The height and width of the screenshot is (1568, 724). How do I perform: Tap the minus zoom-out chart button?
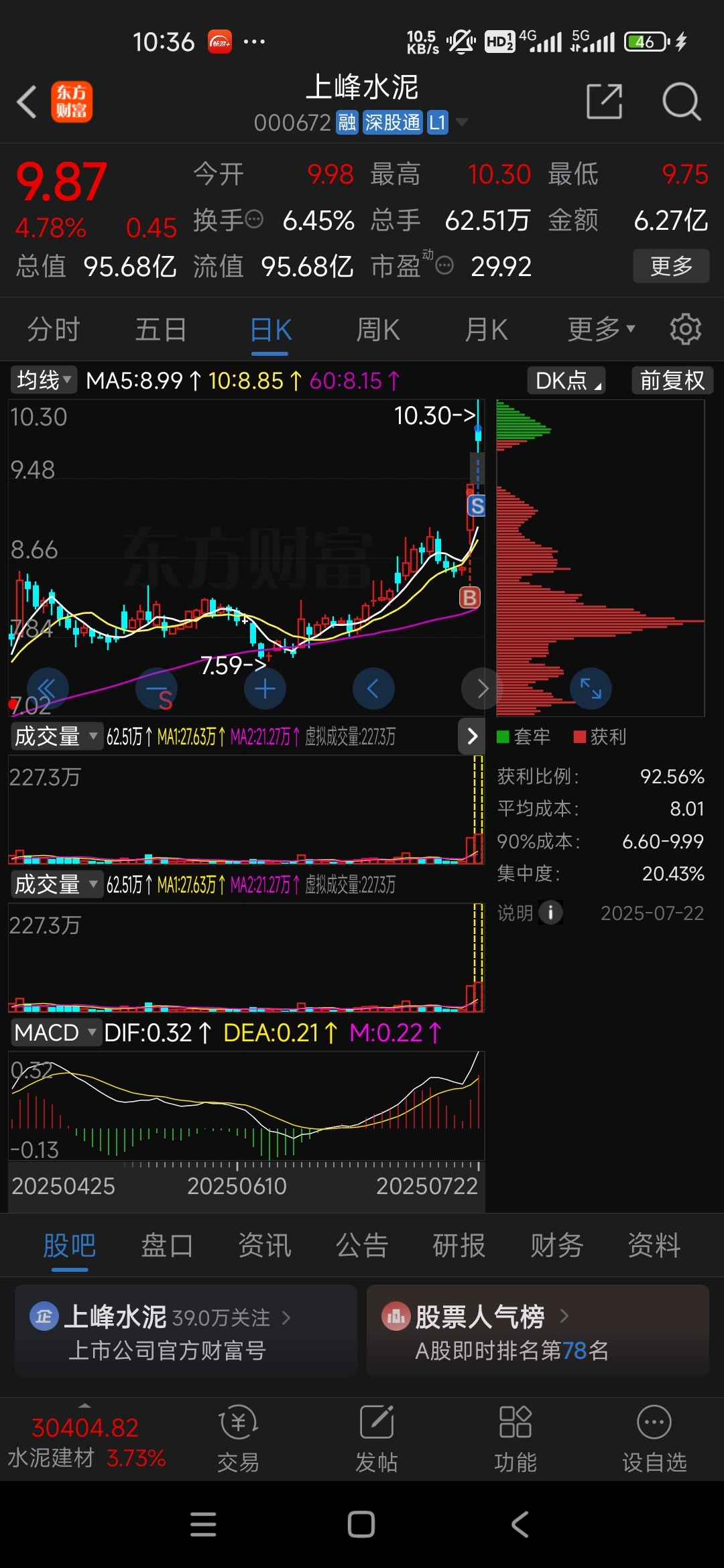tap(156, 688)
